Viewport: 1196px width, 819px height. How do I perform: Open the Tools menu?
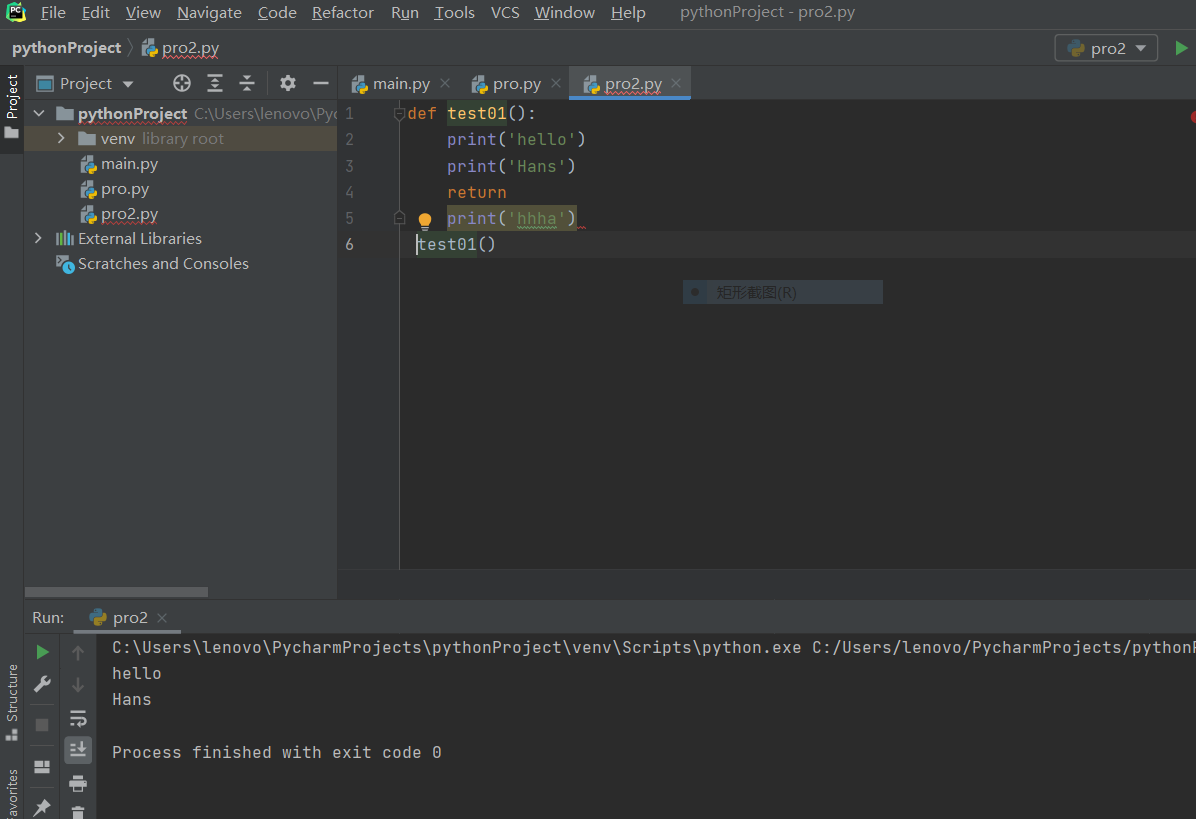[454, 13]
